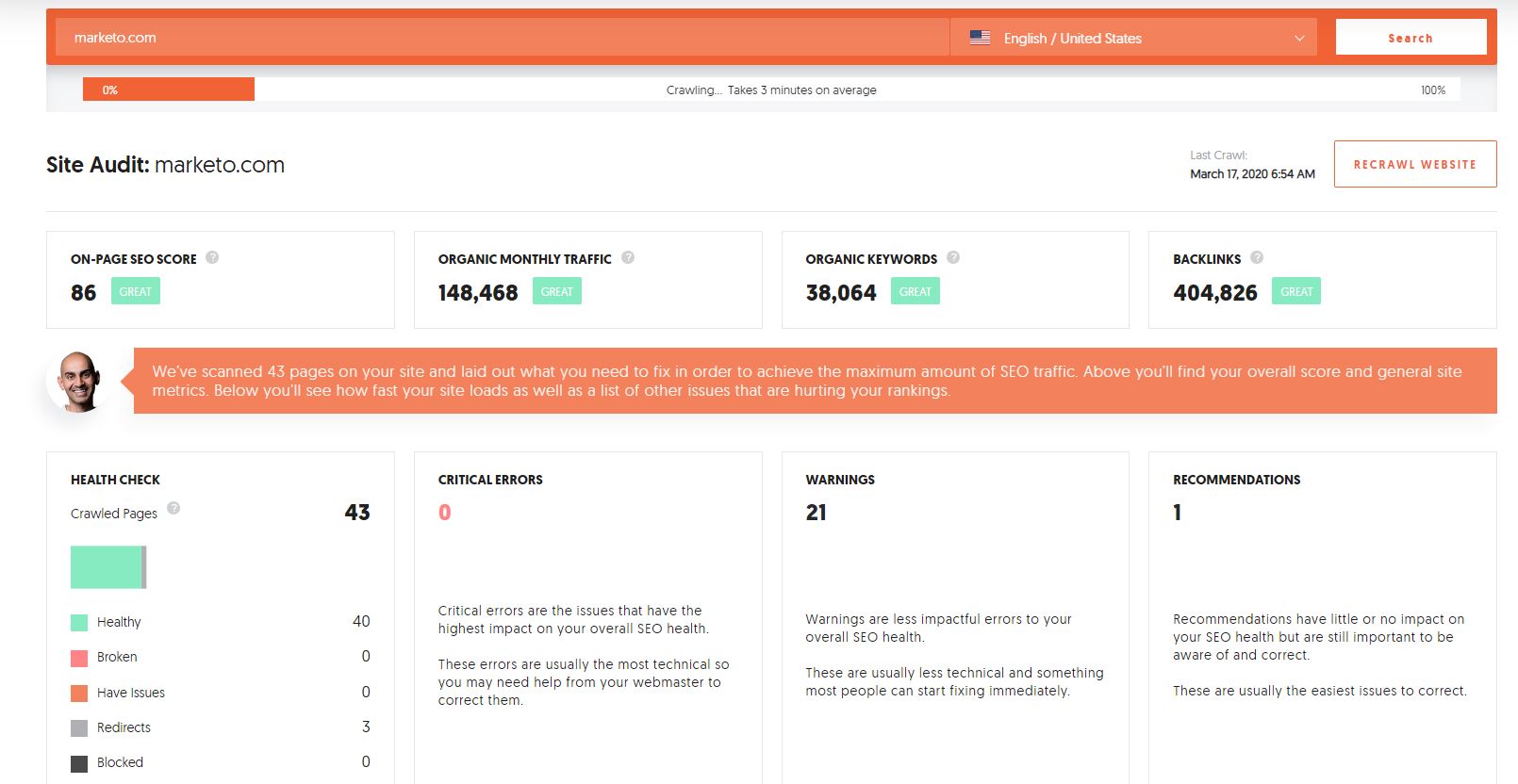Click the Site Audit: marketo.com title

tap(165, 165)
